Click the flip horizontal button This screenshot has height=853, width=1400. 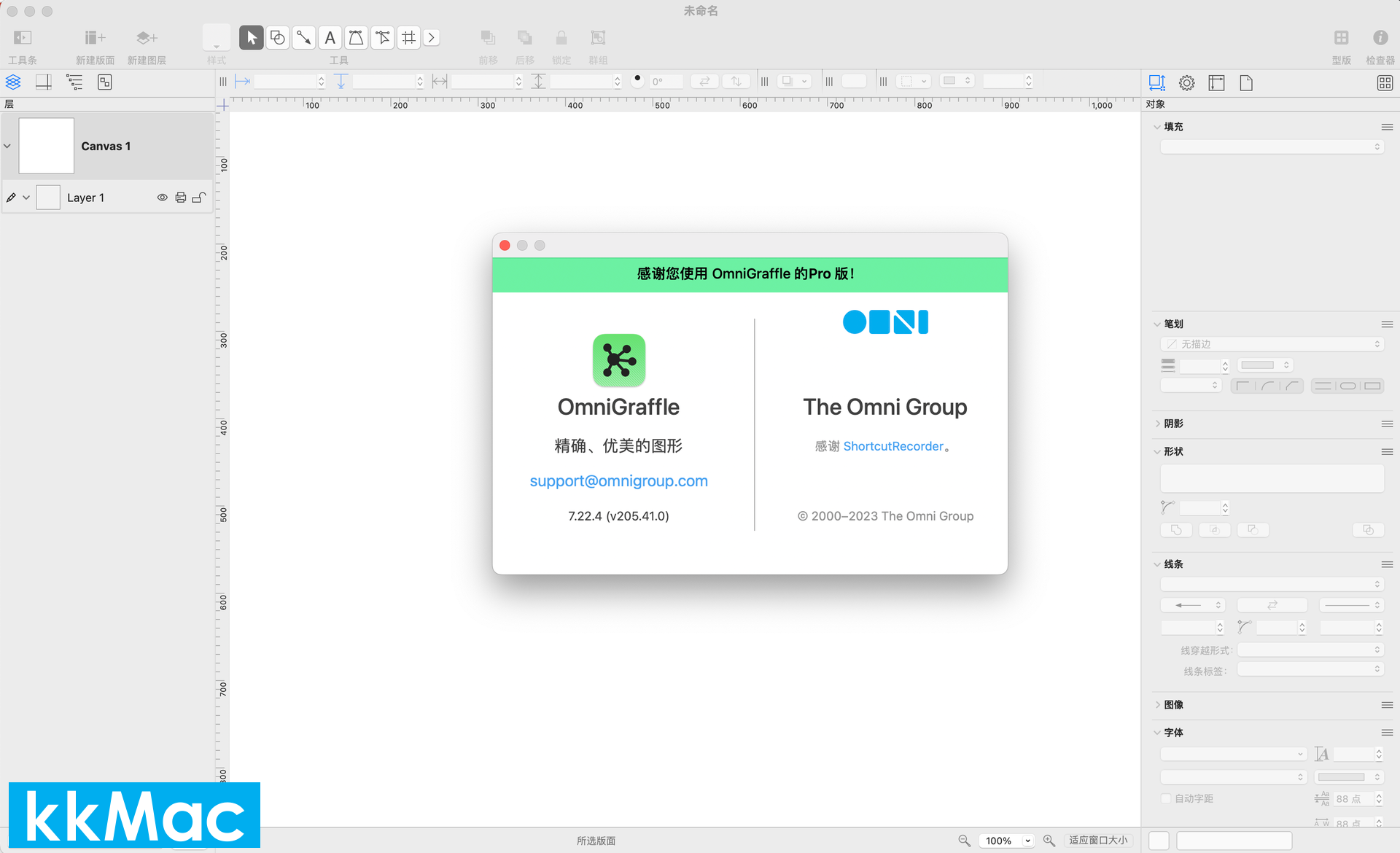(704, 82)
